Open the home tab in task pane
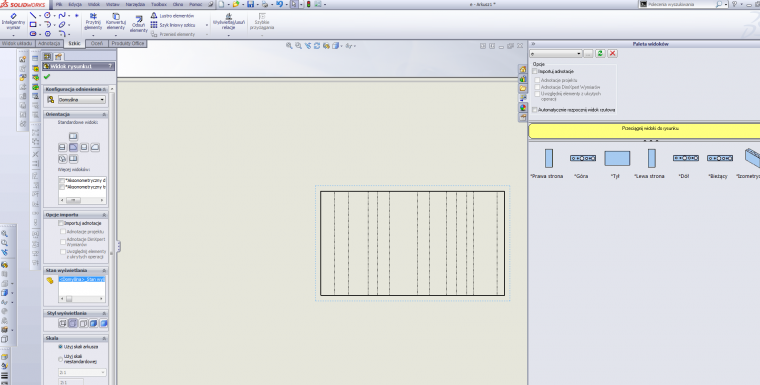The height and width of the screenshot is (385, 760). pyautogui.click(x=522, y=70)
